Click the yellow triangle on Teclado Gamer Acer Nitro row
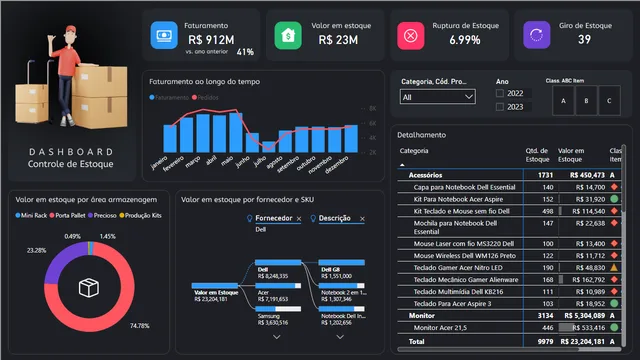The width and height of the screenshot is (640, 360). pyautogui.click(x=614, y=267)
